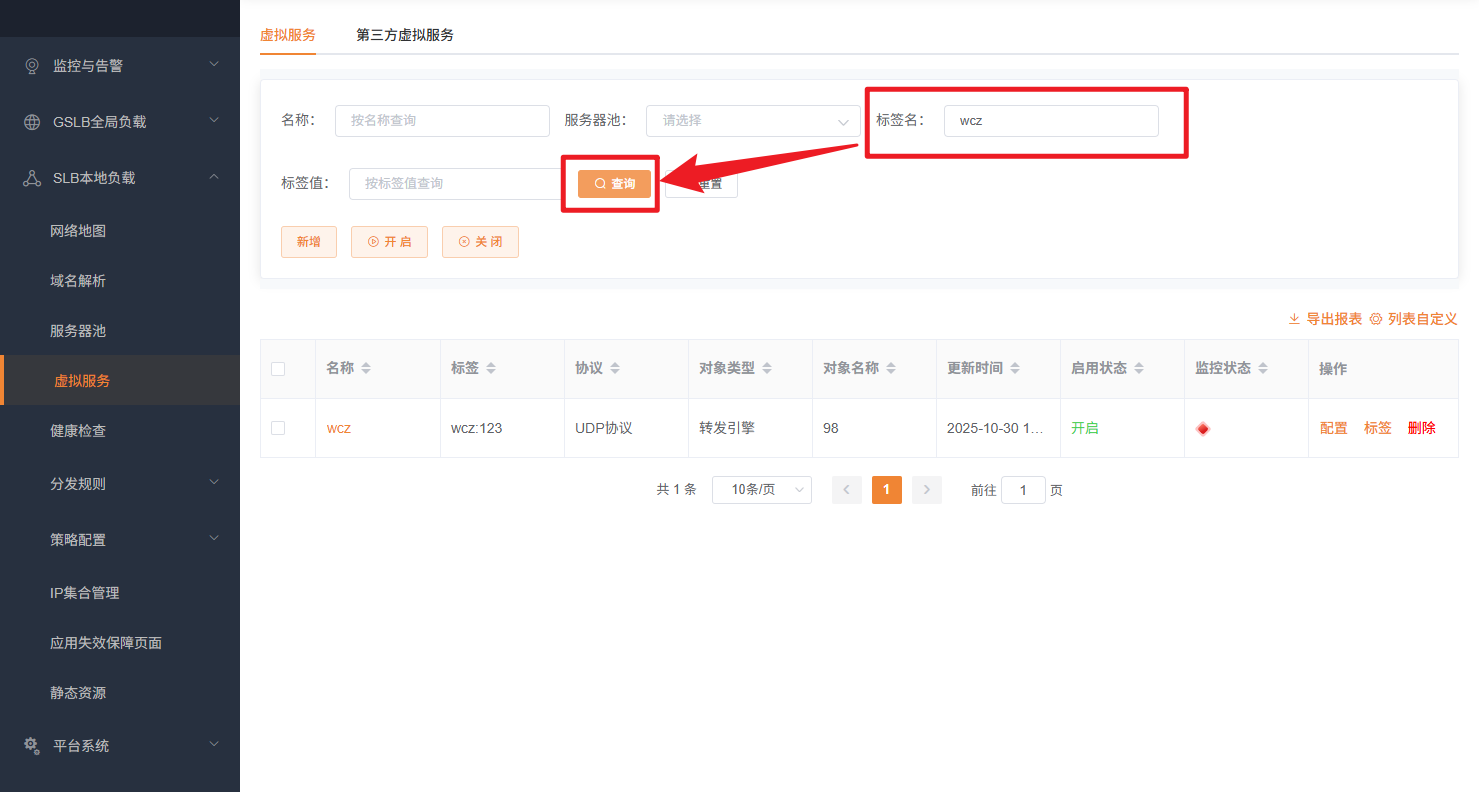
Task: Switch to the 第三方虚拟服务 tab
Action: 404,33
